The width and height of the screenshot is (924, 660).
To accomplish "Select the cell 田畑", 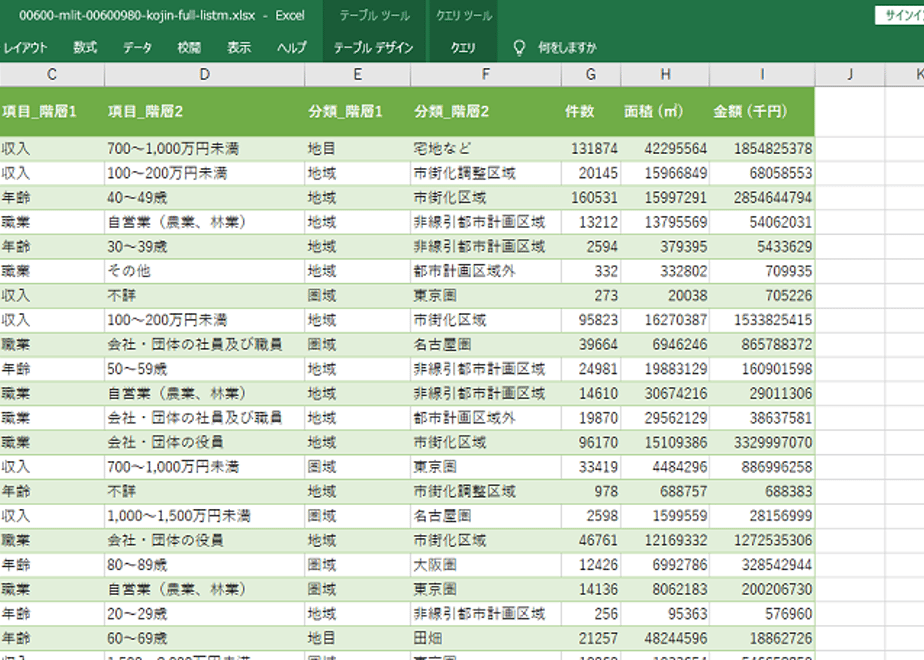I will click(x=486, y=638).
